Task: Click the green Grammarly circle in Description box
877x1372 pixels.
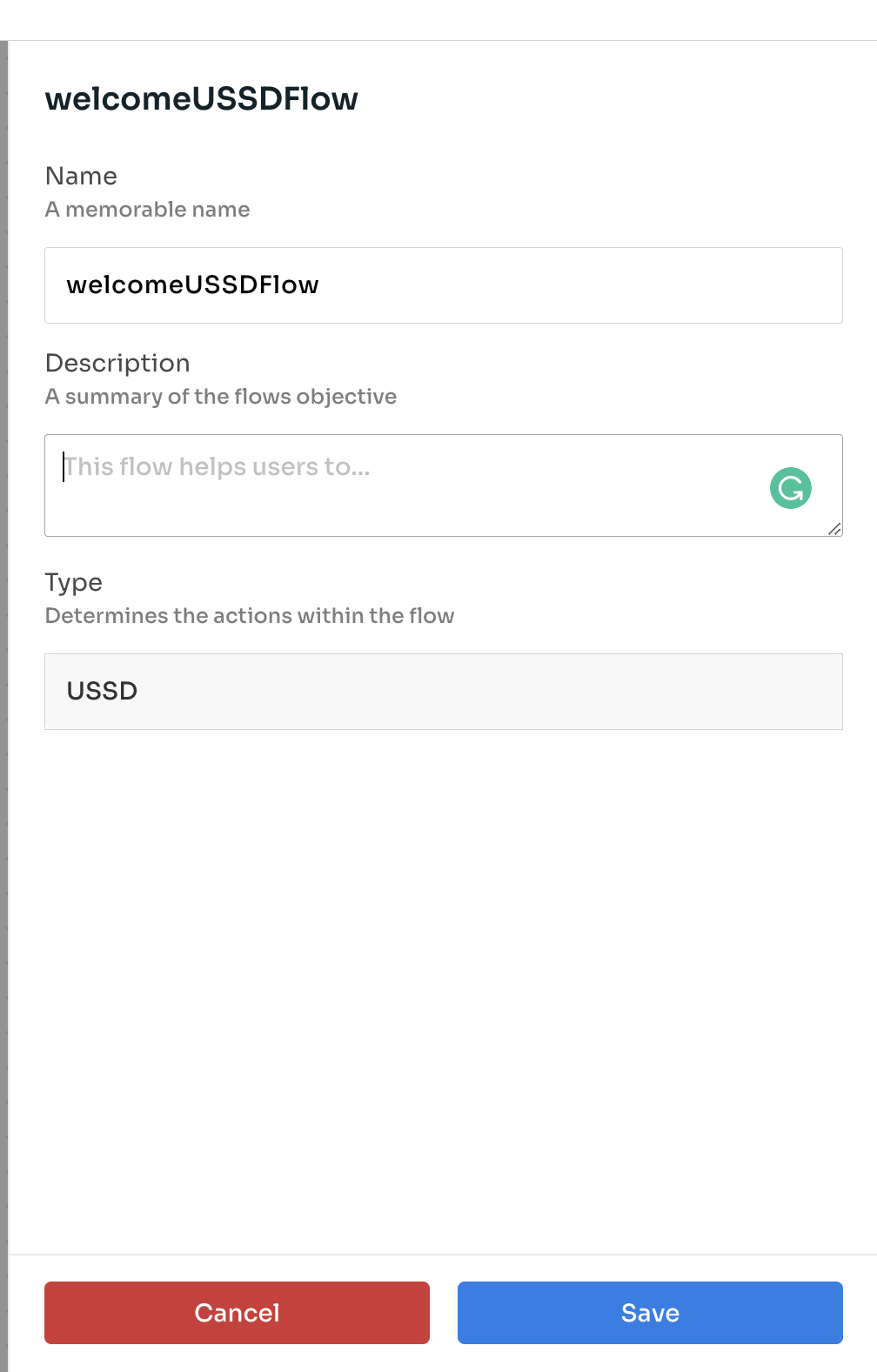Action: [790, 488]
